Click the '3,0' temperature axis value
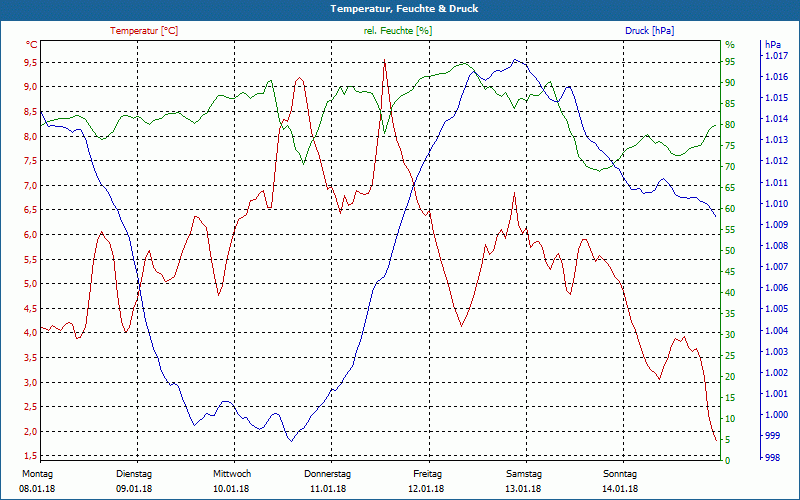Screen dimensions: 800x500 pos(31,382)
